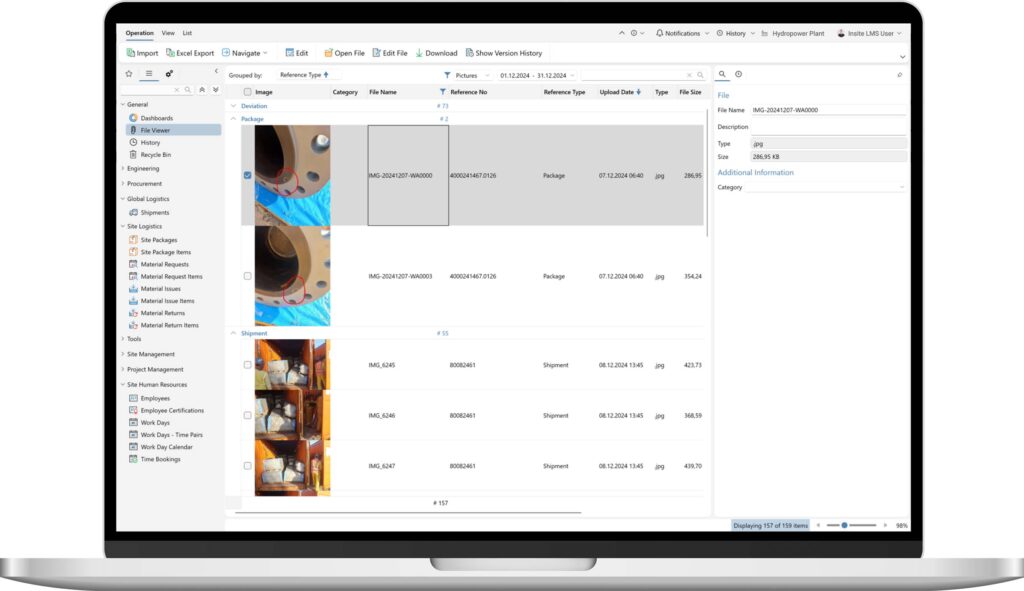Collapse the Shipment group
This screenshot has height=591, width=1024.
pyautogui.click(x=233, y=333)
